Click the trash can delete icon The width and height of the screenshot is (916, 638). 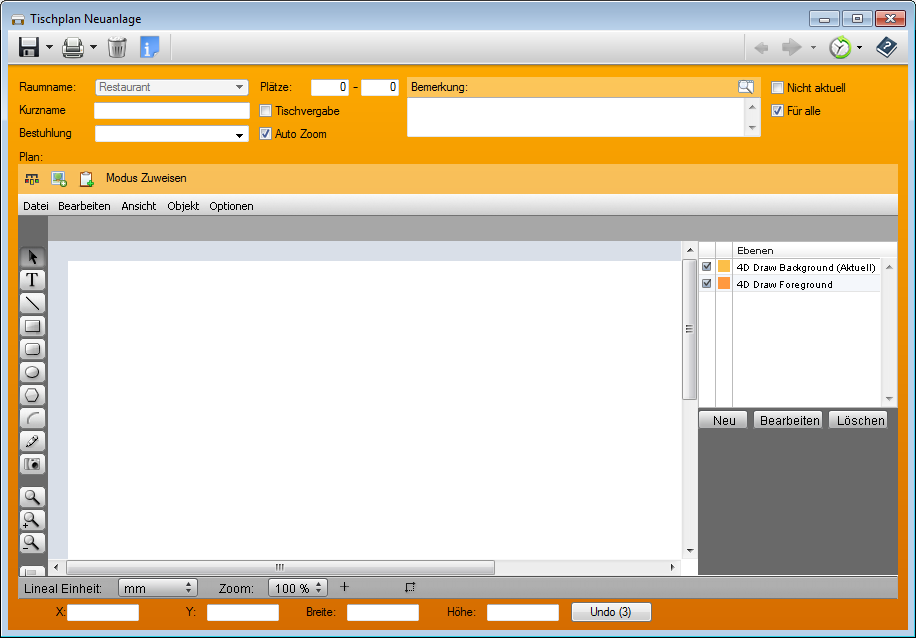[x=117, y=47]
